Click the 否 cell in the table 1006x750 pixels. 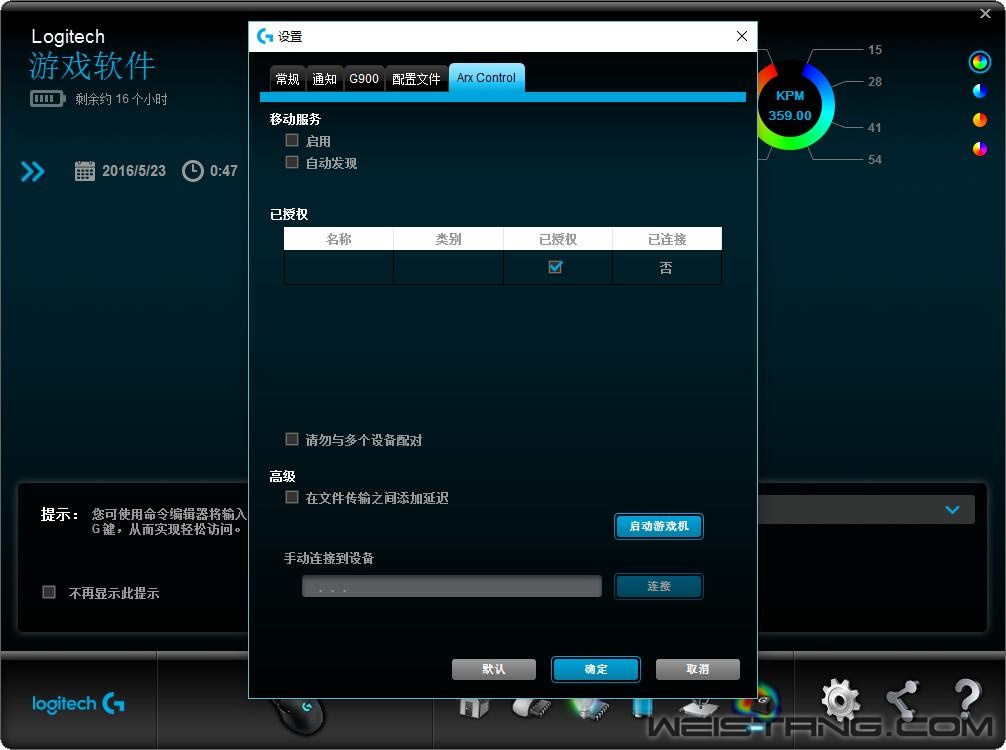(x=666, y=268)
